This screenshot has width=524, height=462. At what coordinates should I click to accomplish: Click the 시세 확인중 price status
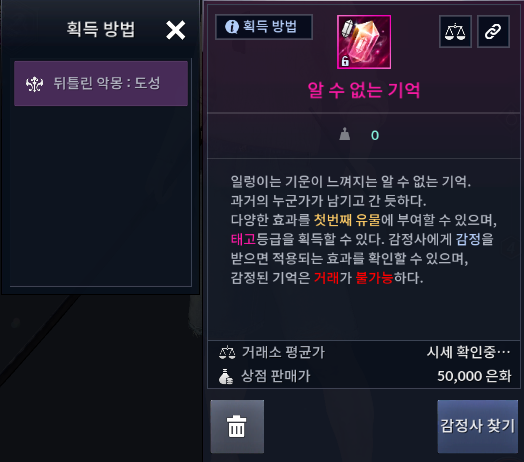[x=469, y=352]
